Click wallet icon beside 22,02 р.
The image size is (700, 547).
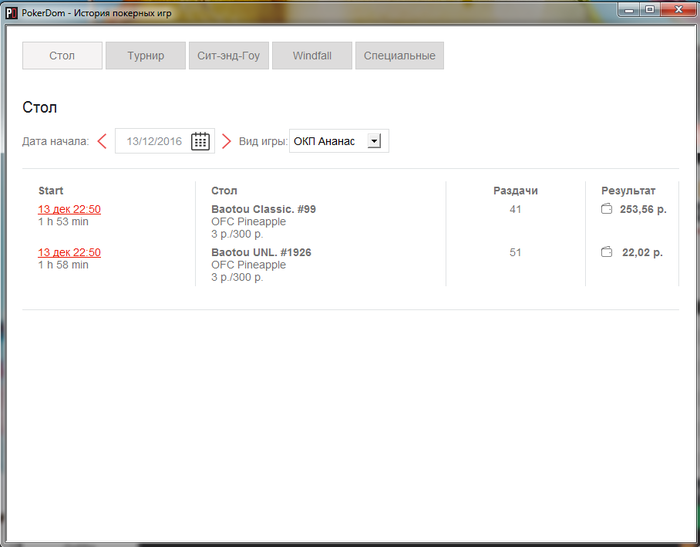[606, 252]
